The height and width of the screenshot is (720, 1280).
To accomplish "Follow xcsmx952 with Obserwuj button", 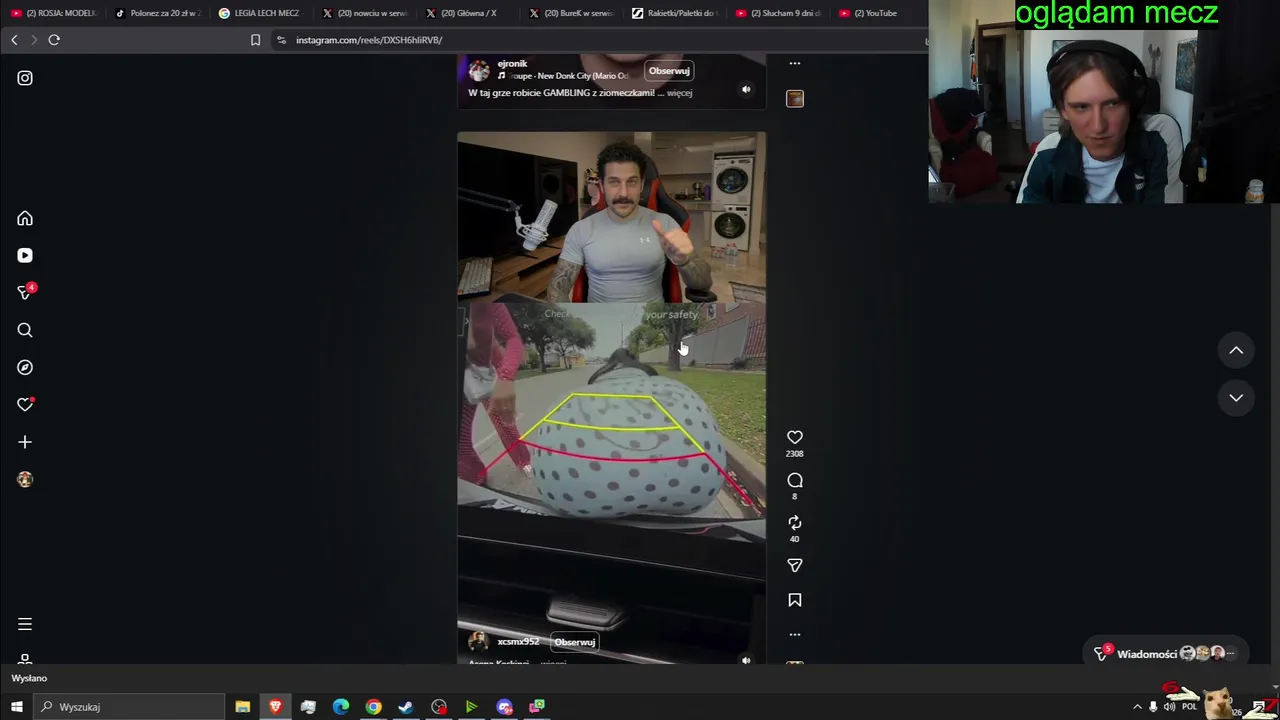I will pos(575,642).
